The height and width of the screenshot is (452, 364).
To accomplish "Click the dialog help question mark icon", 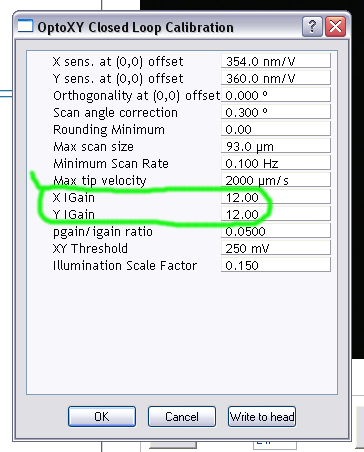I will point(312,26).
